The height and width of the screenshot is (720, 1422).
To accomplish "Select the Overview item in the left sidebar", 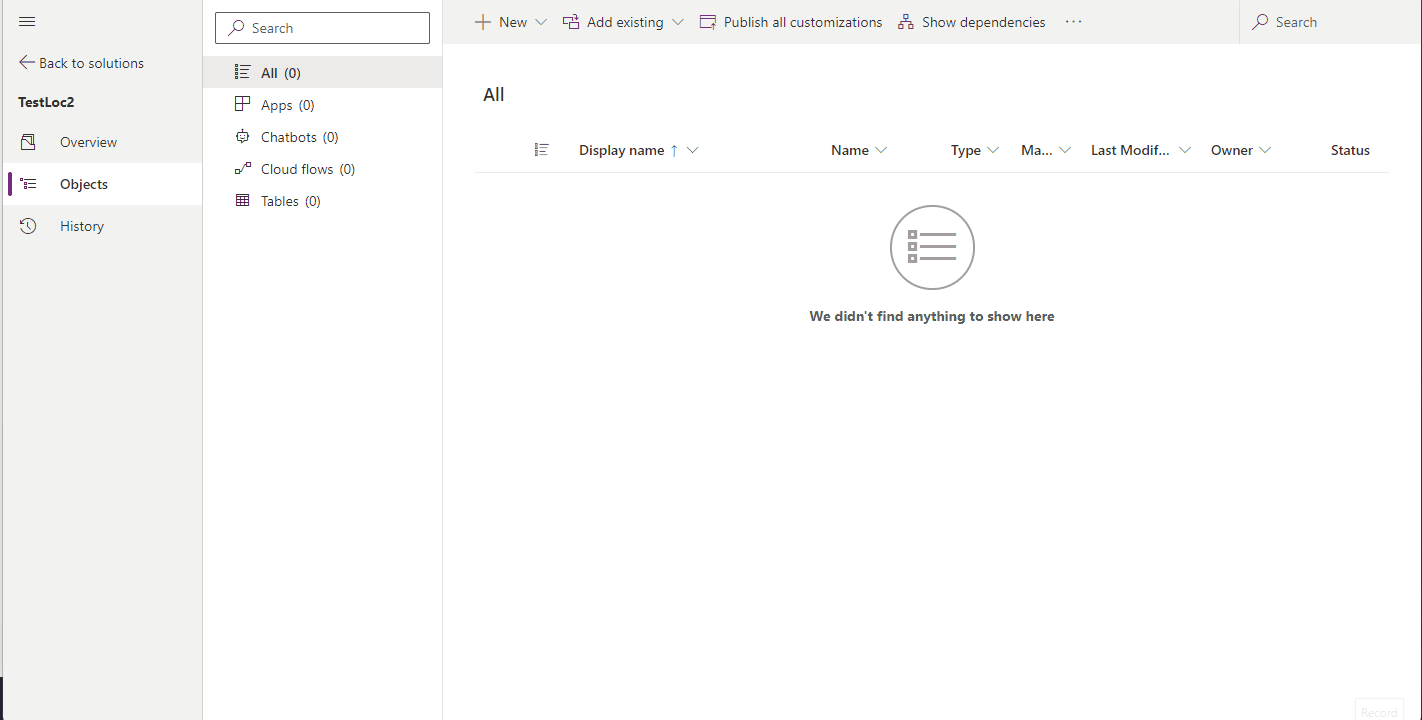I will pos(88,141).
